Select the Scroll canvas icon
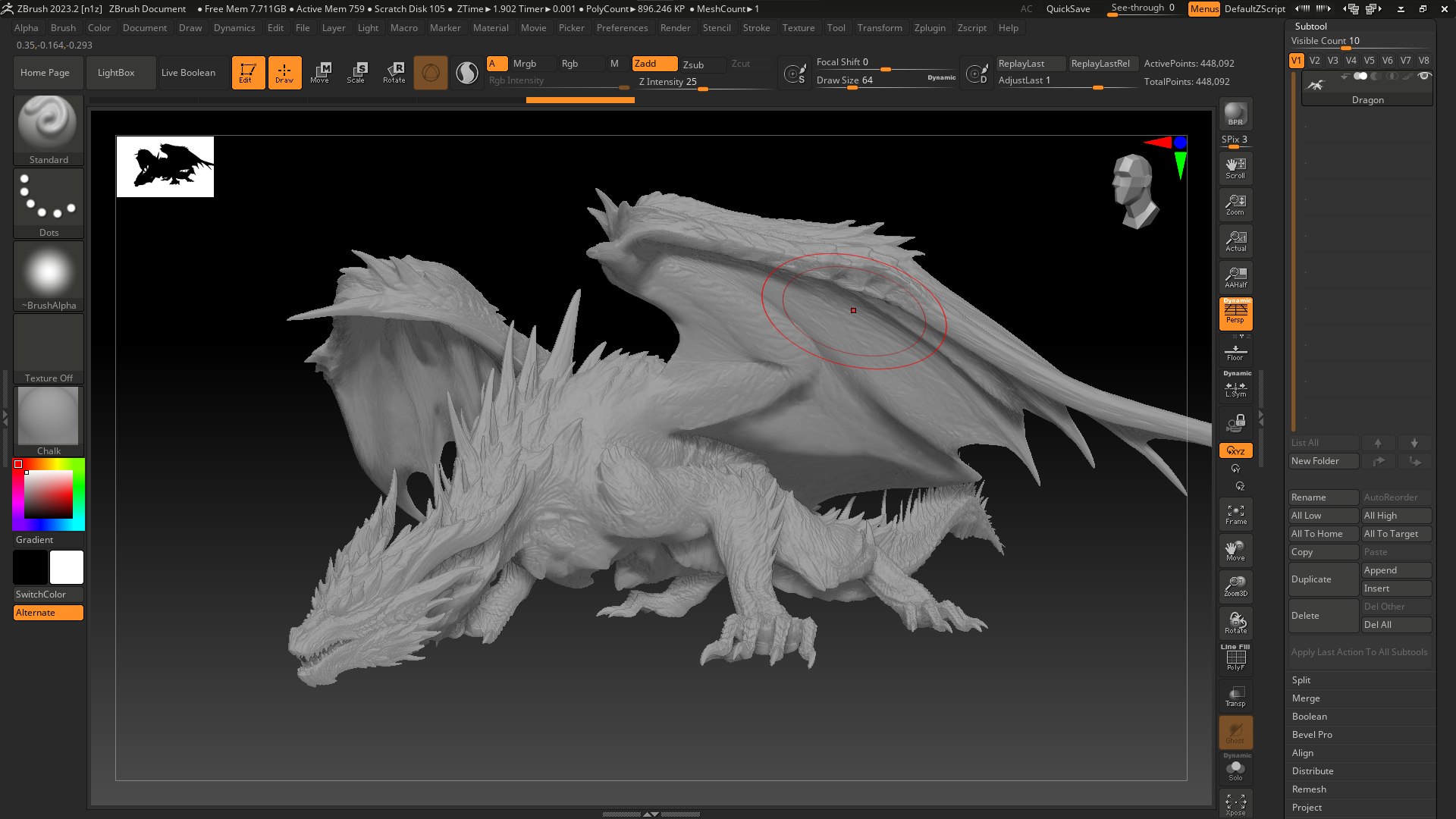This screenshot has height=819, width=1456. (1235, 168)
